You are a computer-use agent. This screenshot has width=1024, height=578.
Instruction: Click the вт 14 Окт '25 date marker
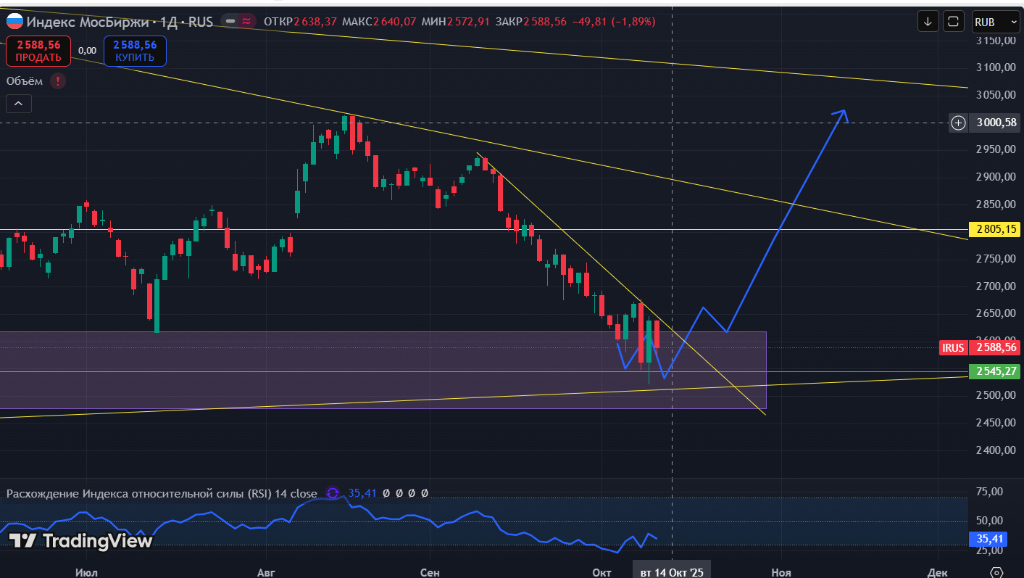pos(671,572)
